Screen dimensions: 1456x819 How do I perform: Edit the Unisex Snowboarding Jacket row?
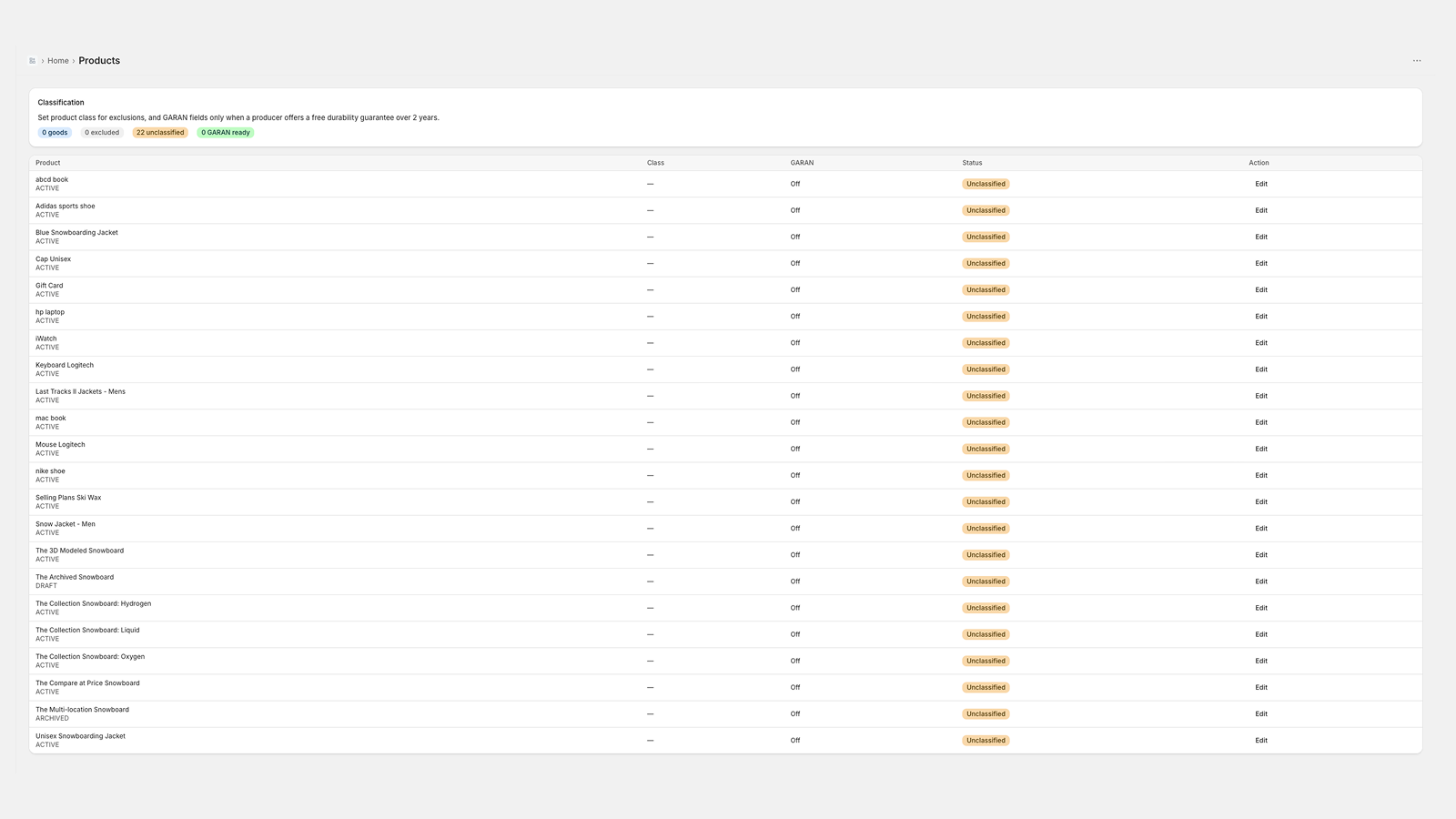pos(1261,740)
